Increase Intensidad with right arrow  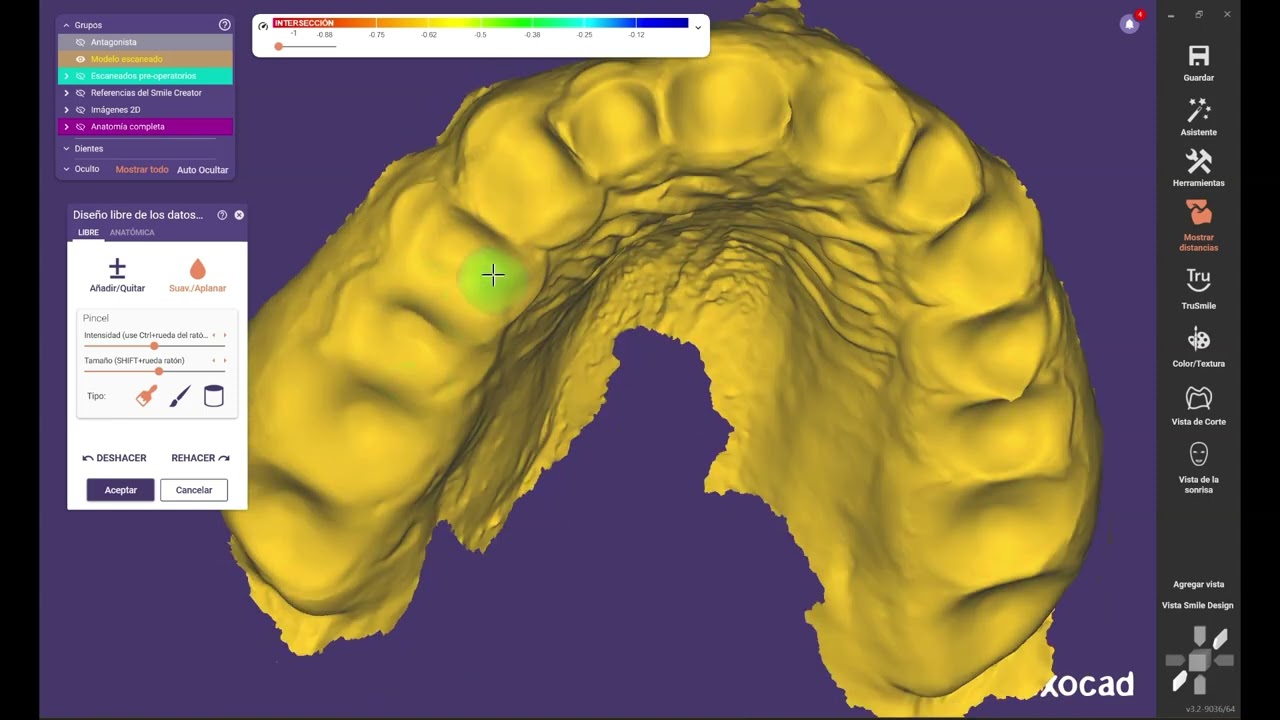tap(225, 336)
